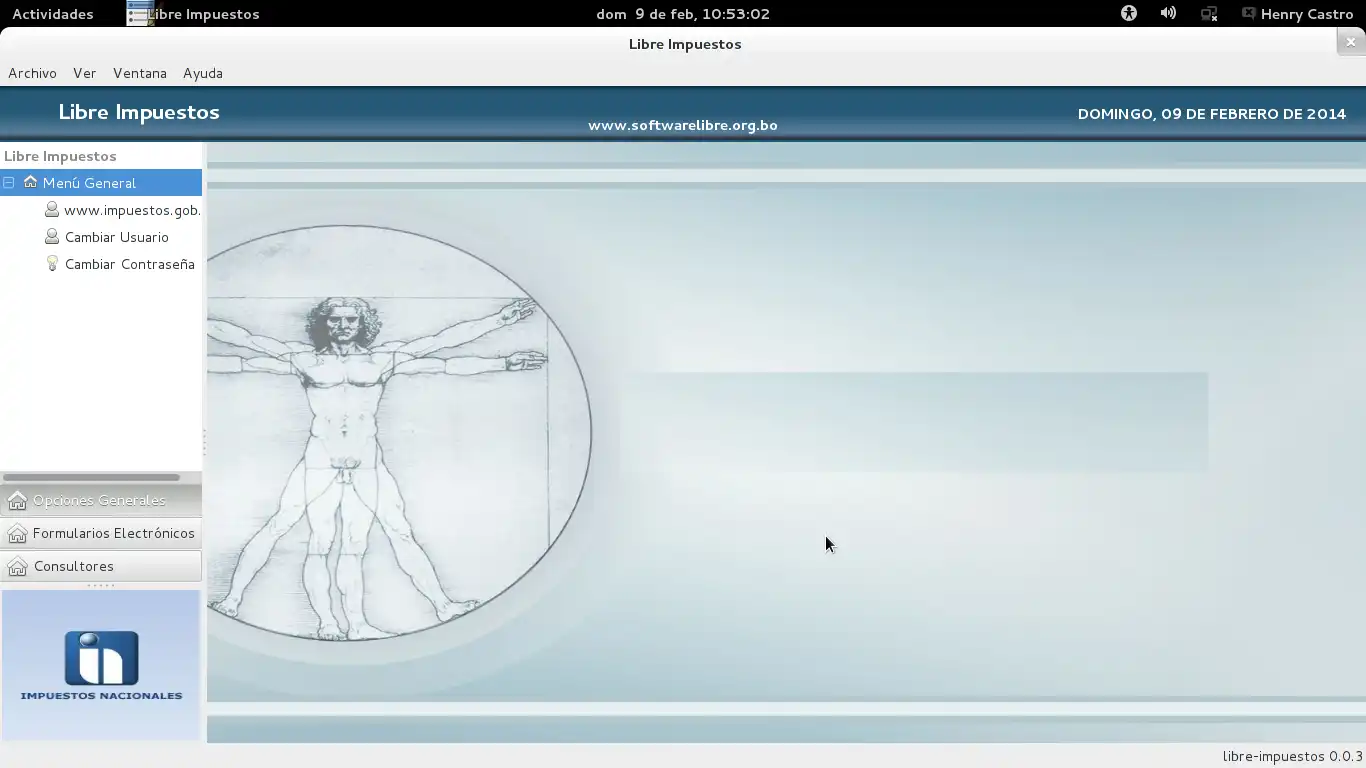Select the Menú General tree label
The image size is (1366, 768).
[x=89, y=183]
